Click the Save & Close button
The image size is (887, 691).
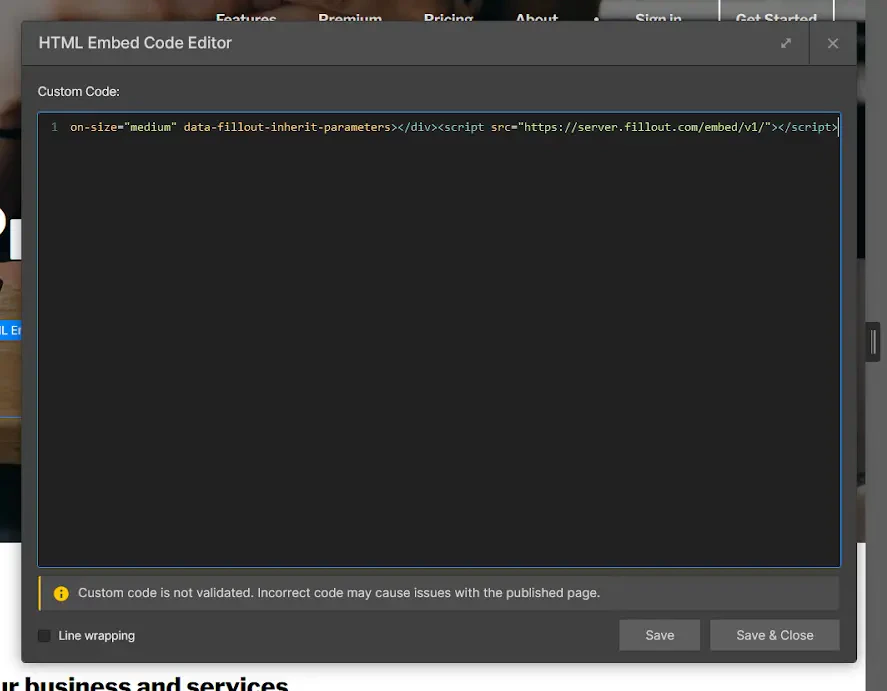(774, 635)
